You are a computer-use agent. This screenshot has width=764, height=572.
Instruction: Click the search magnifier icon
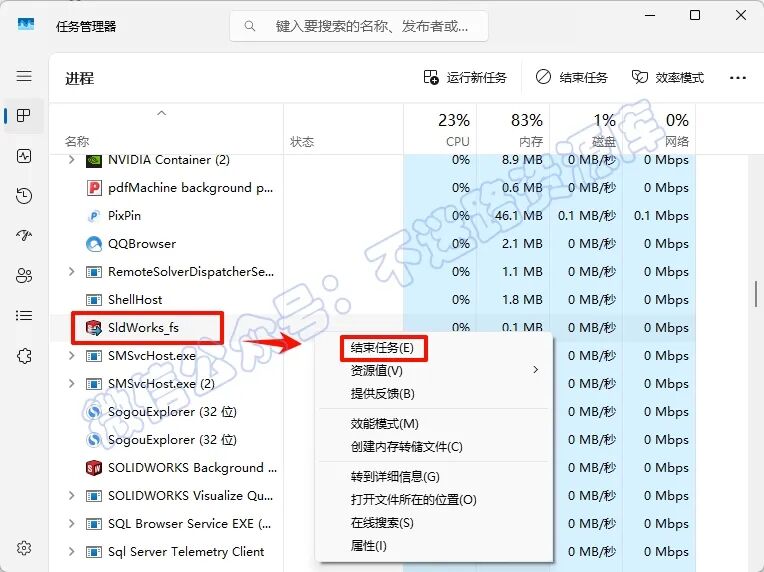click(x=250, y=26)
